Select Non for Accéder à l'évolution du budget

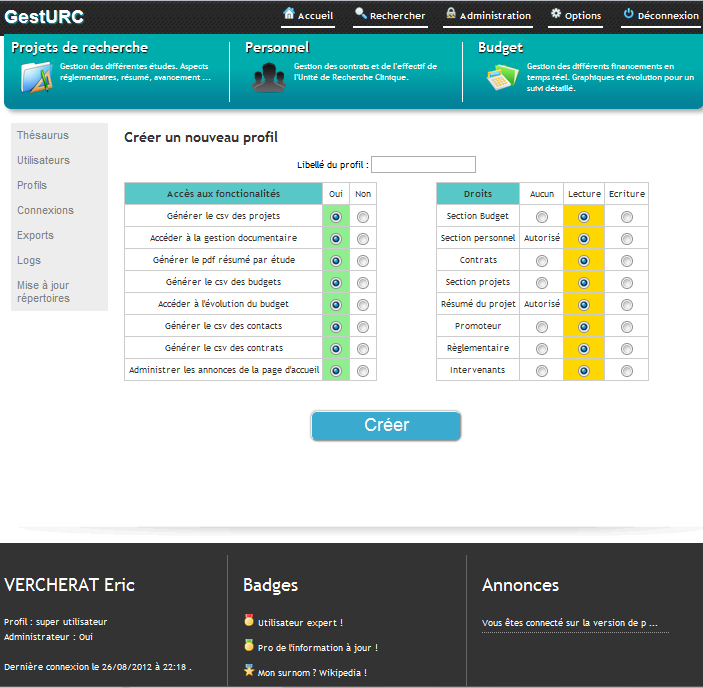(x=363, y=305)
